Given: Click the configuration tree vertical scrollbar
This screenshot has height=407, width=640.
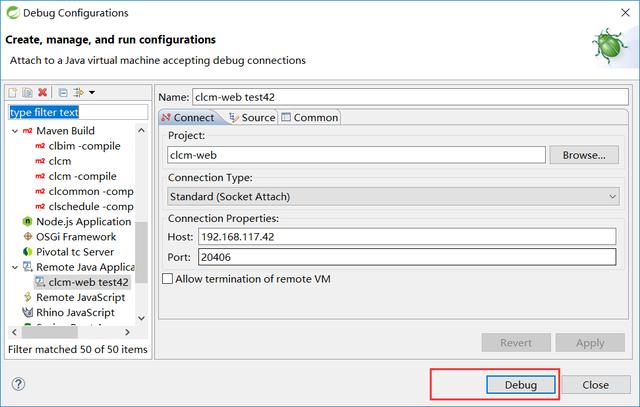Looking at the screenshot, I should pos(142,250).
